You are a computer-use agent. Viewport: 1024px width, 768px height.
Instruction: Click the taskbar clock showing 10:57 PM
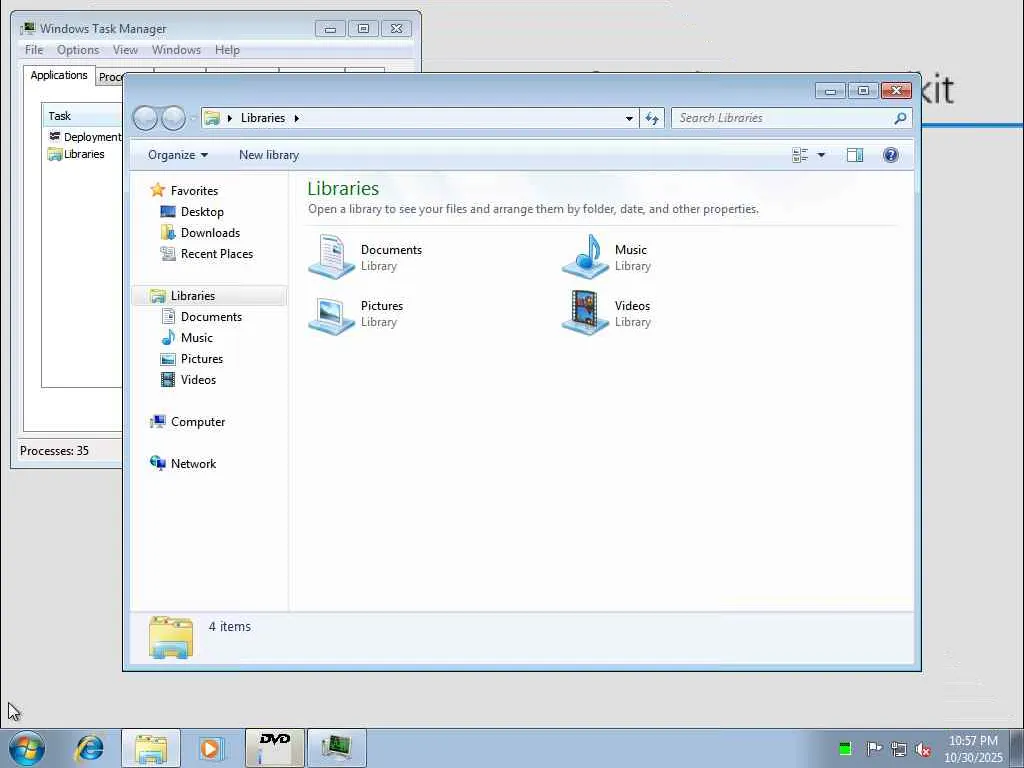coord(973,749)
